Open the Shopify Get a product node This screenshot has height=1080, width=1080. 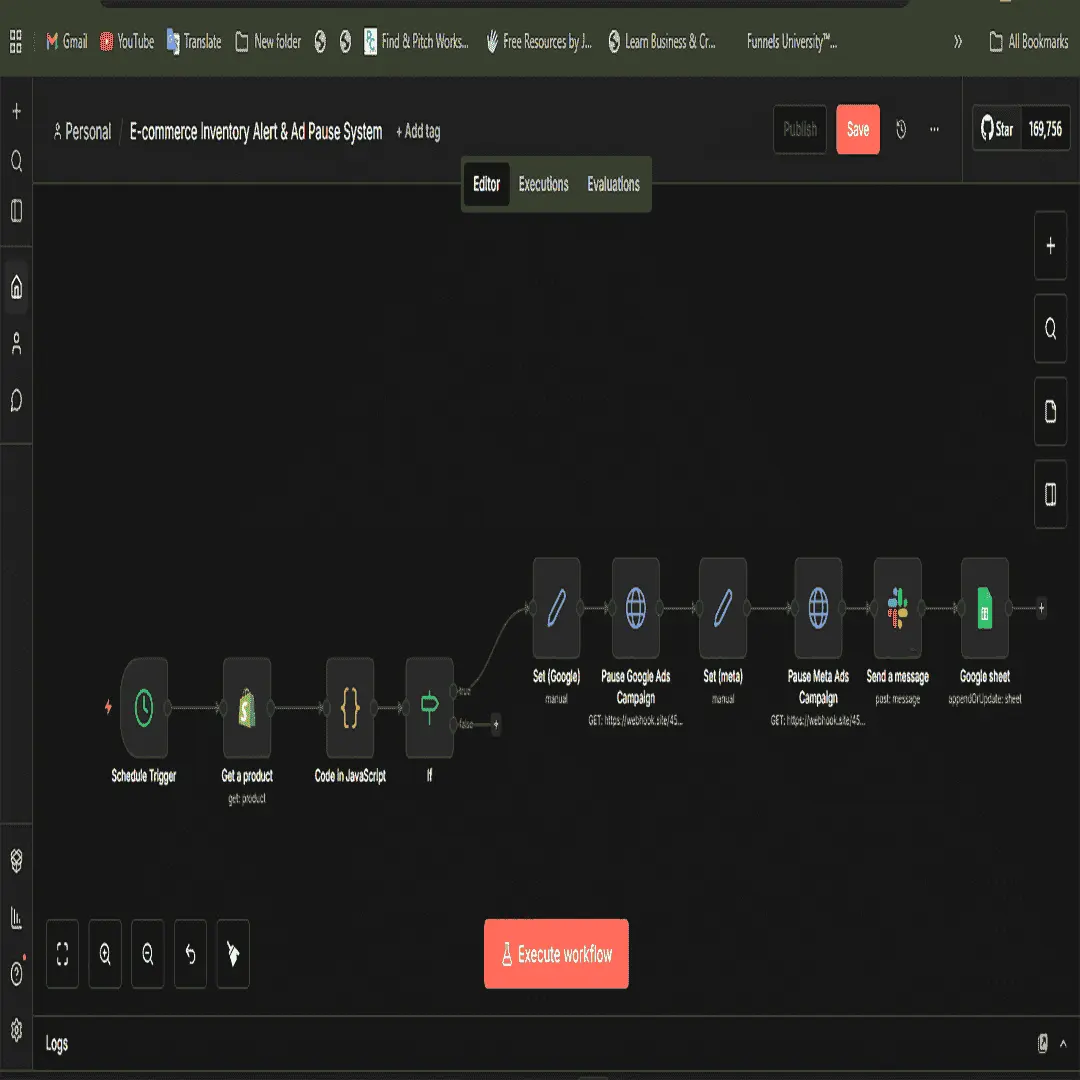coord(246,710)
